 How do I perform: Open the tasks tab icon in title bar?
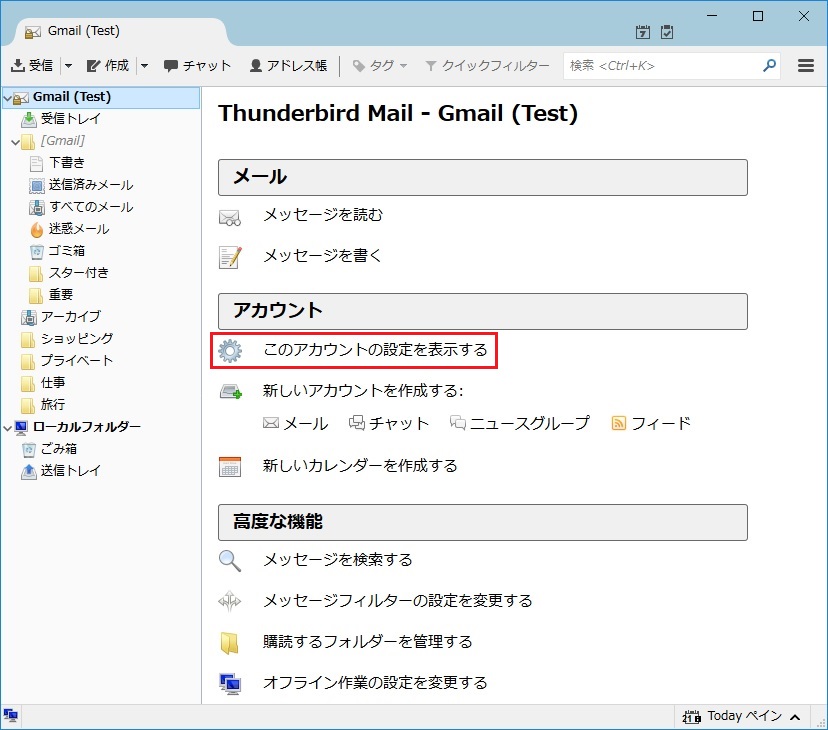coord(667,32)
